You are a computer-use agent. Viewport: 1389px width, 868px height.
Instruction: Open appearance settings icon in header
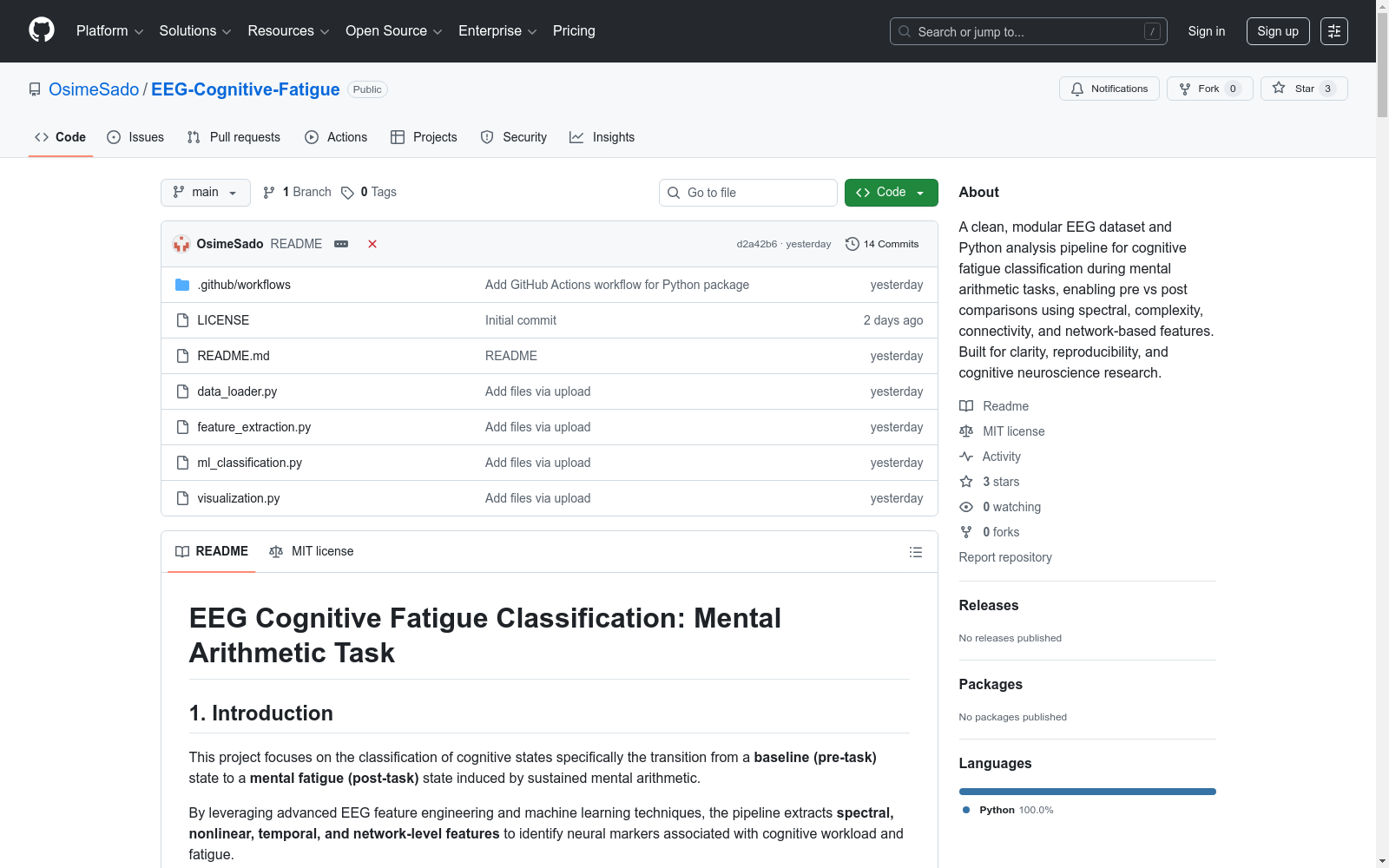pyautogui.click(x=1334, y=31)
